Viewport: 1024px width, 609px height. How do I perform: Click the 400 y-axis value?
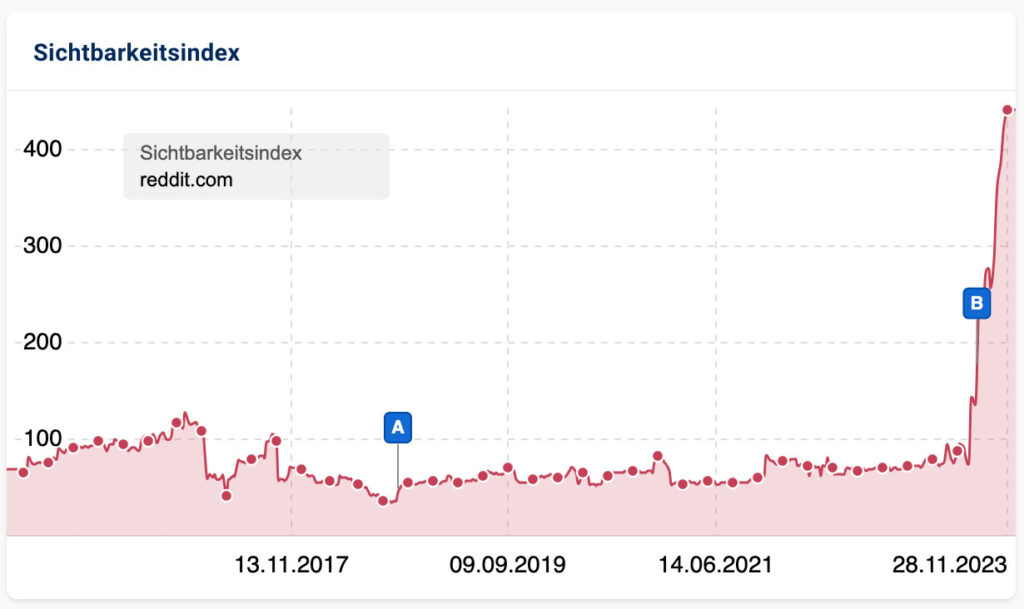pos(42,149)
